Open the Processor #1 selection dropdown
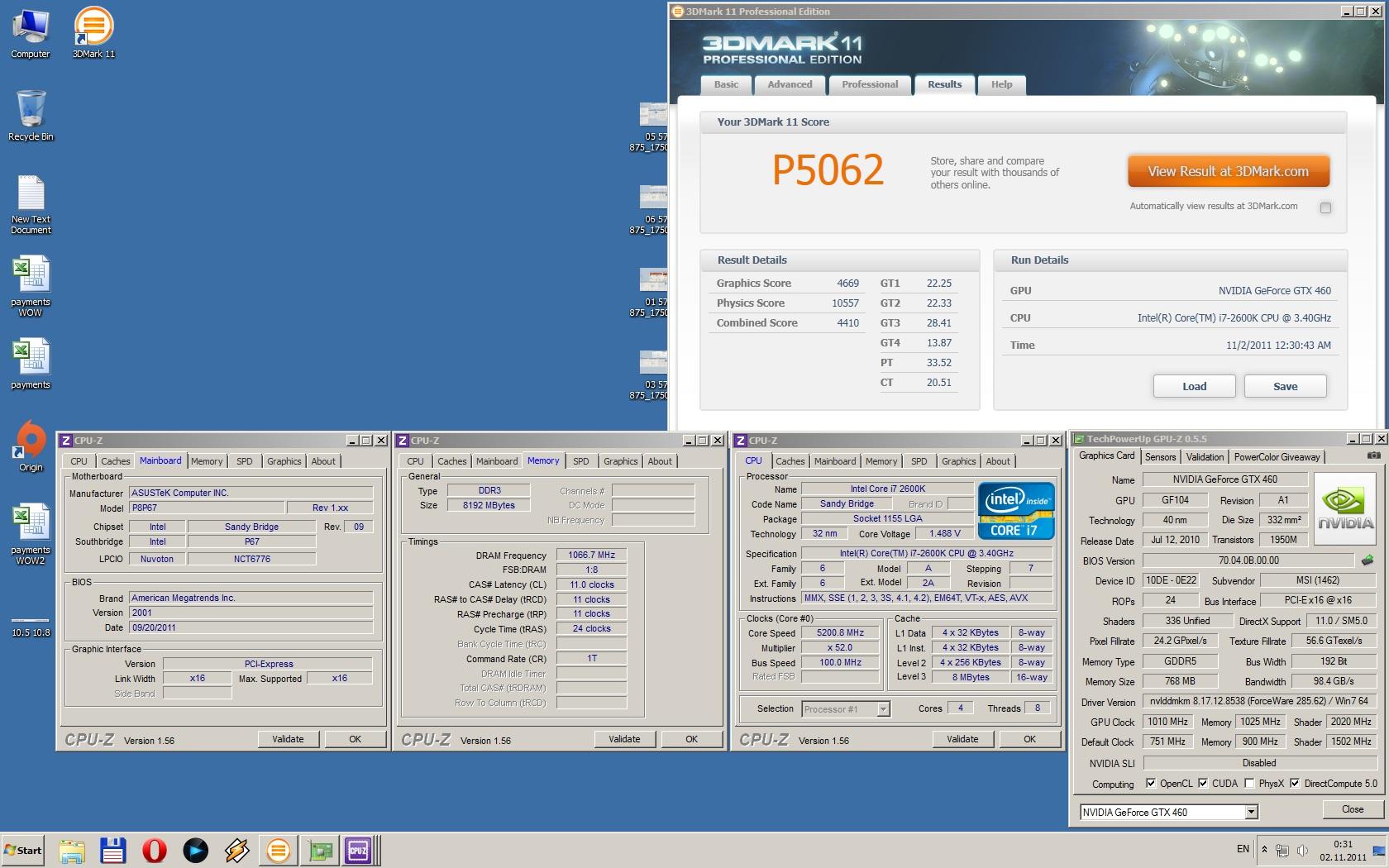The width and height of the screenshot is (1389, 868). [845, 708]
